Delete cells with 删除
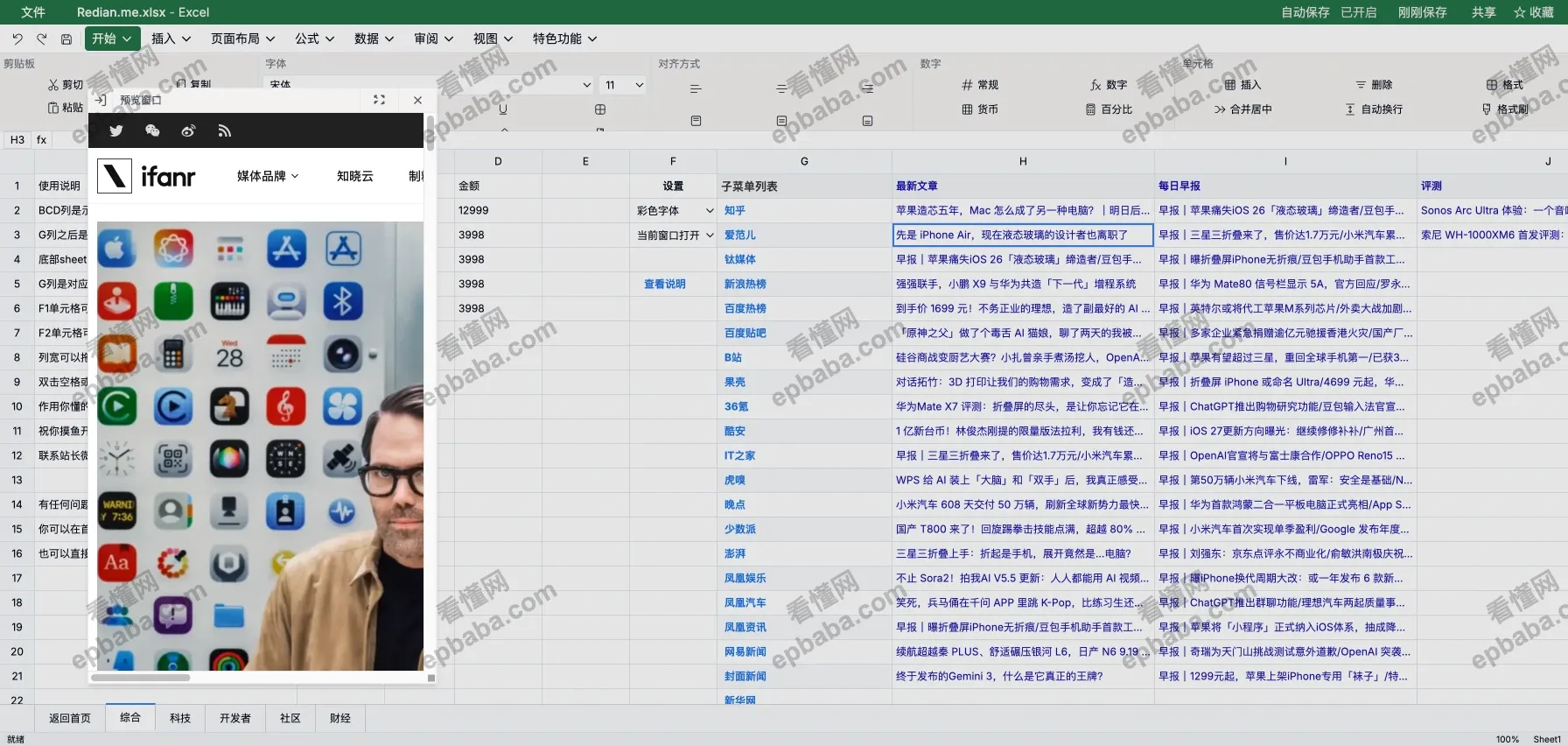 pos(1374,85)
